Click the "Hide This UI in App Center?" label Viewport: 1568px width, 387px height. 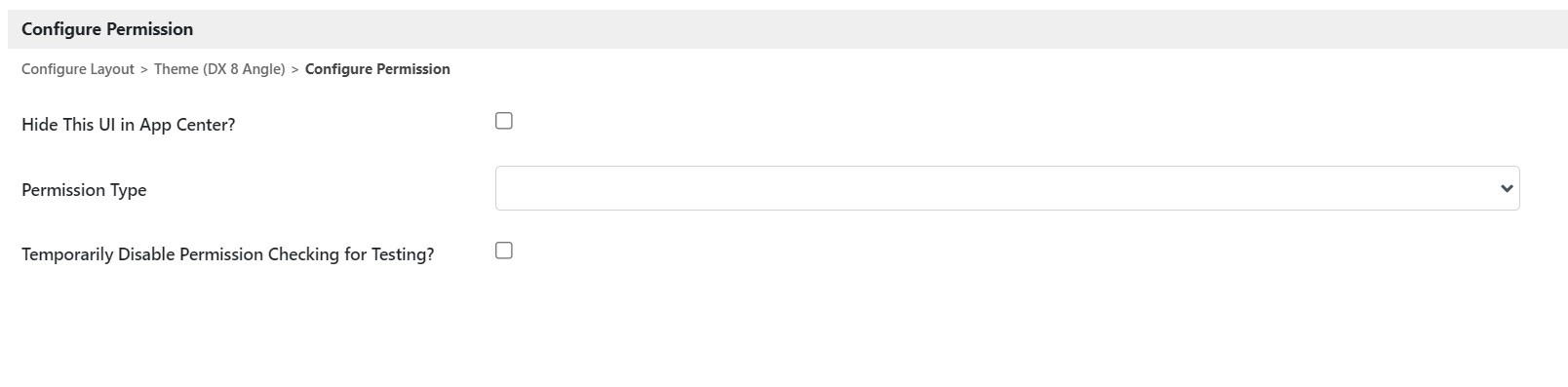[129, 125]
